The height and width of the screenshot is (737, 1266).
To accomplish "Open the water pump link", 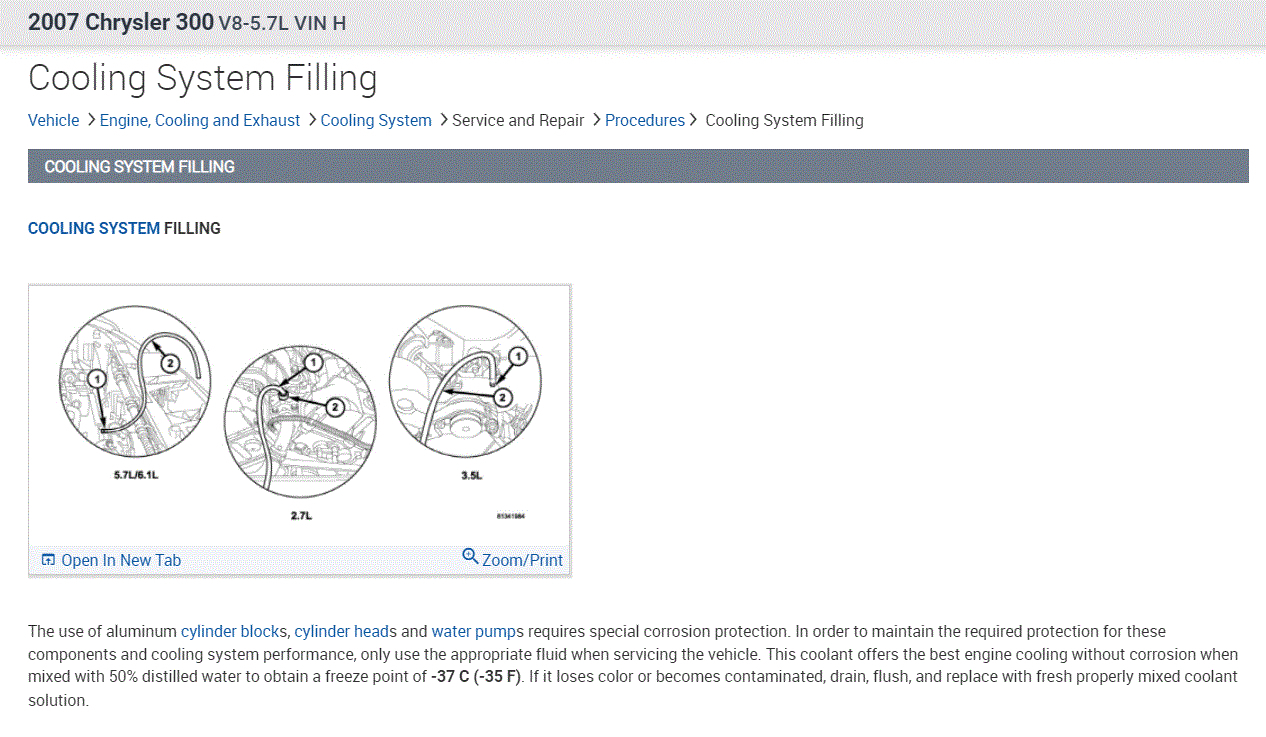I will 474,632.
